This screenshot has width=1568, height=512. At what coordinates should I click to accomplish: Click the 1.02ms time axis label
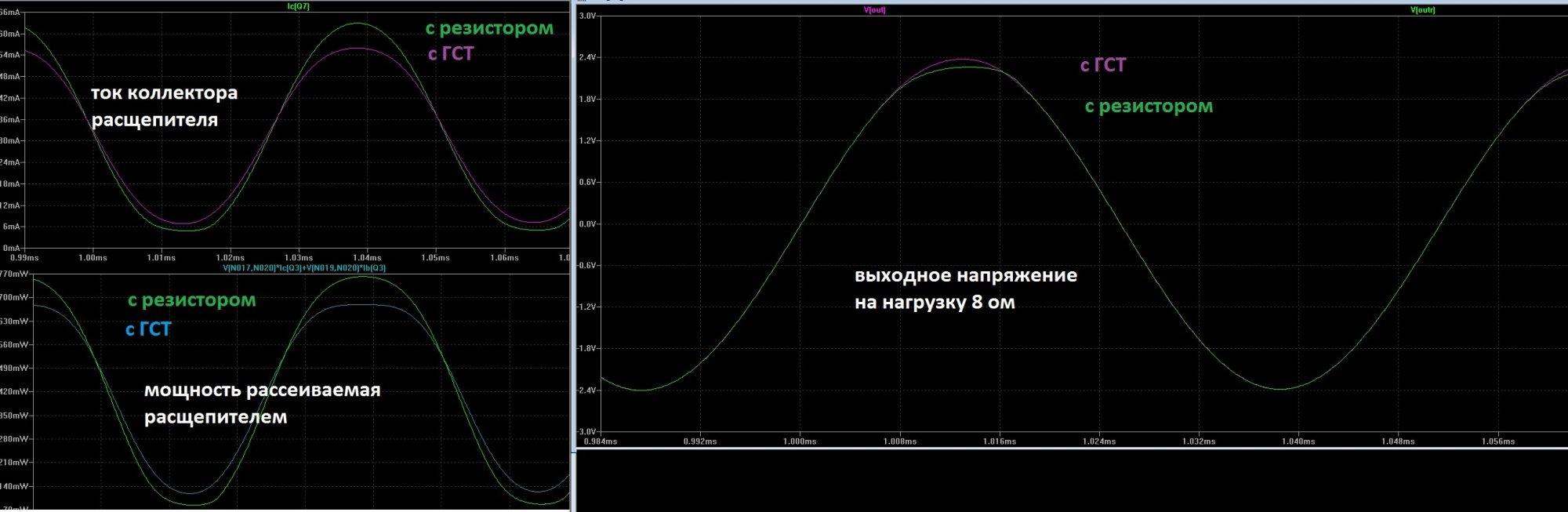pos(230,258)
